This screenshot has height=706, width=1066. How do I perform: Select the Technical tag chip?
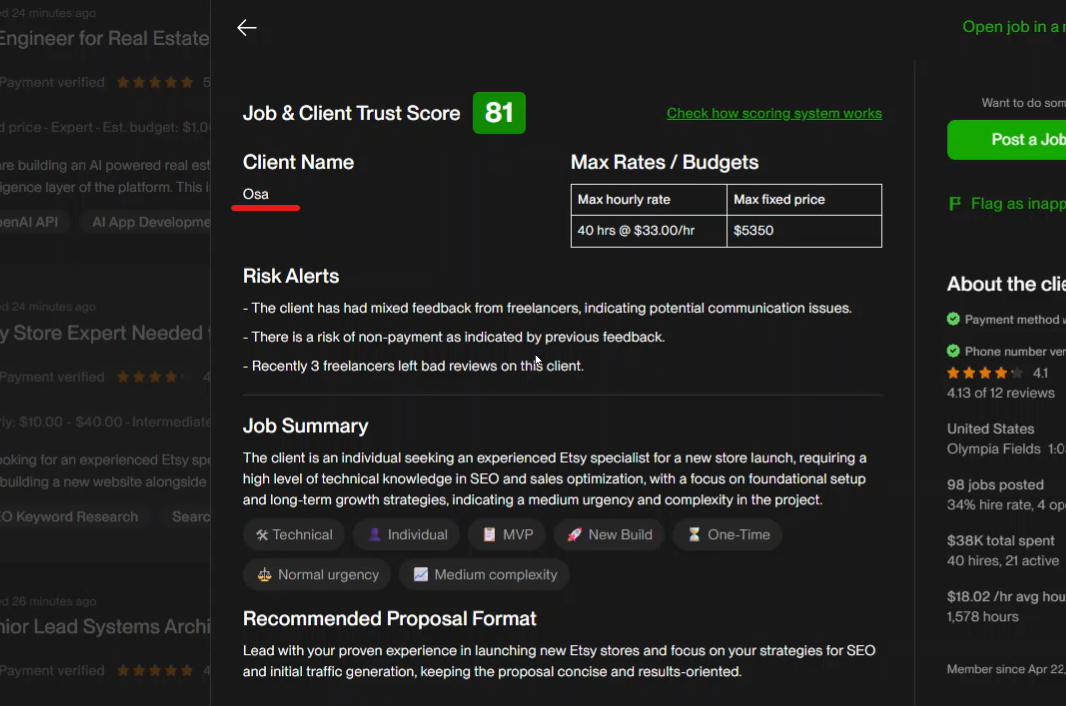click(294, 535)
